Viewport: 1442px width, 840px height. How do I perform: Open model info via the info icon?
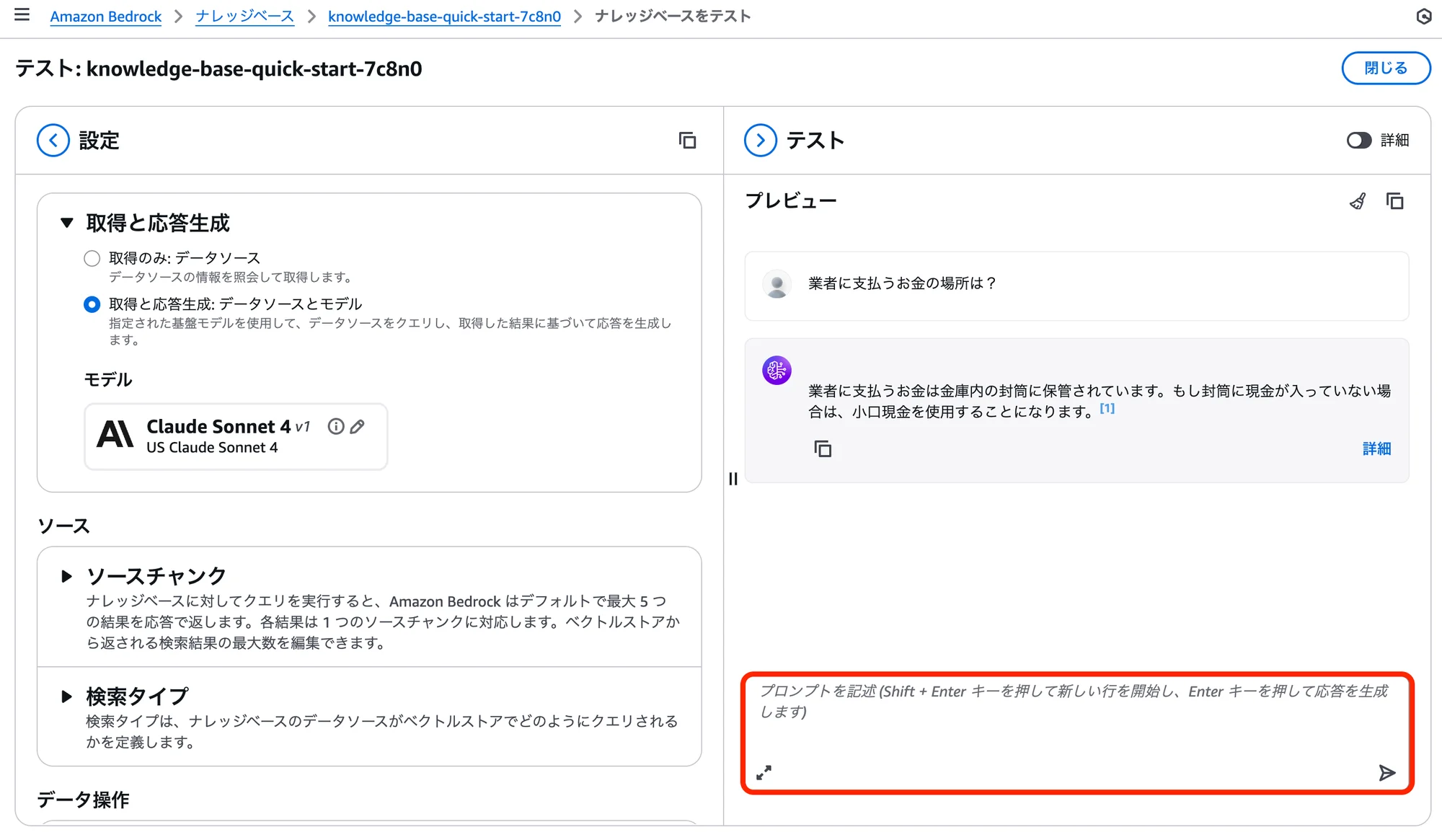pyautogui.click(x=335, y=426)
